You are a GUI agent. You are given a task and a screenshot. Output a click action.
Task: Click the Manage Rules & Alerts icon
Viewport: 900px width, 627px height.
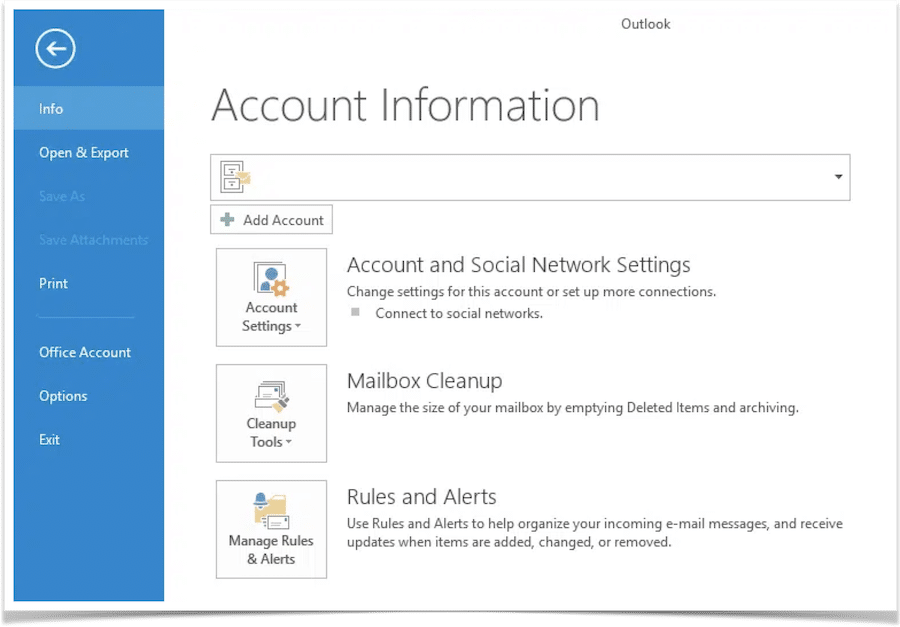(271, 511)
